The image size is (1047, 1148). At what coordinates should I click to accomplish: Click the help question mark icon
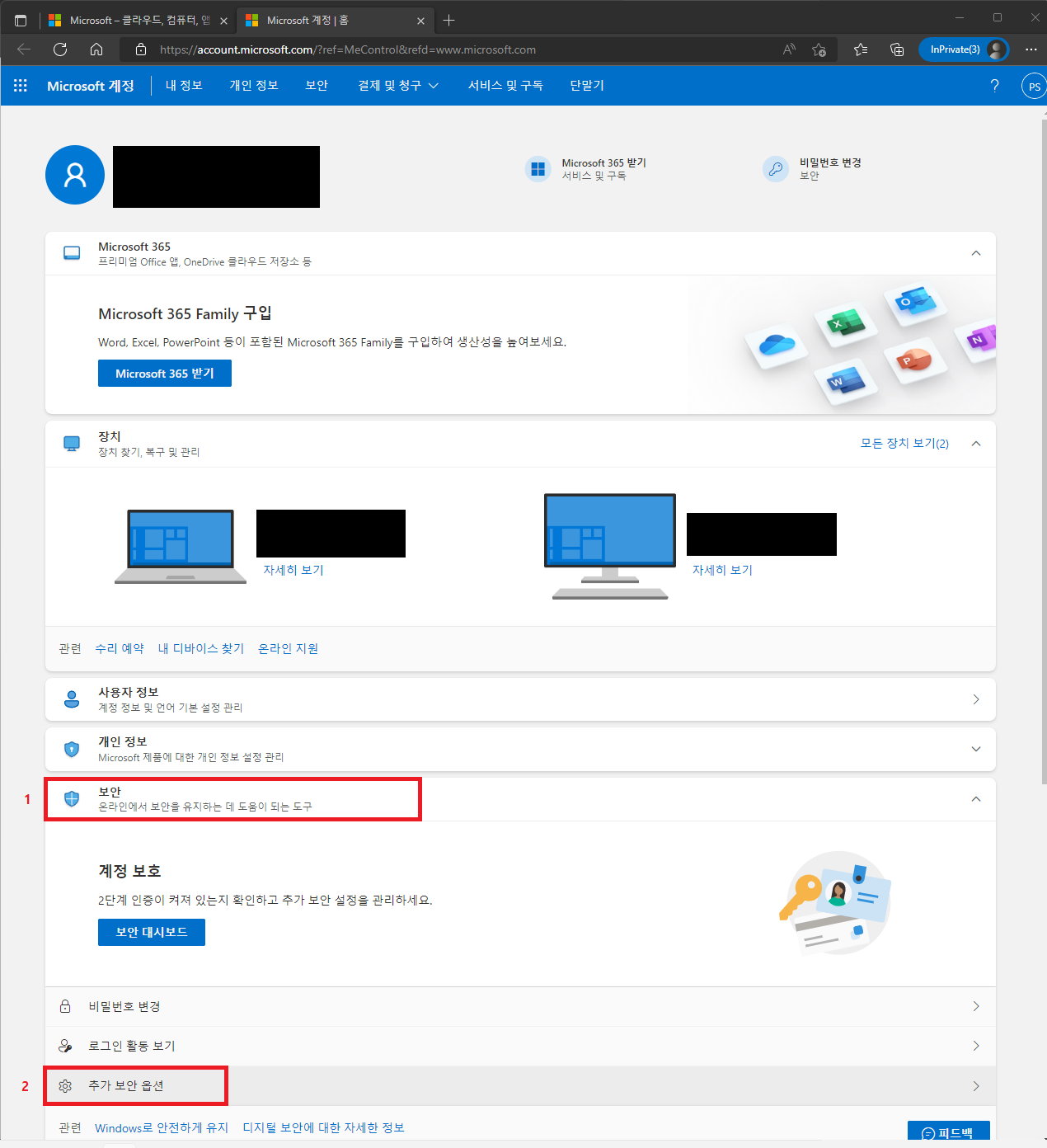click(994, 86)
